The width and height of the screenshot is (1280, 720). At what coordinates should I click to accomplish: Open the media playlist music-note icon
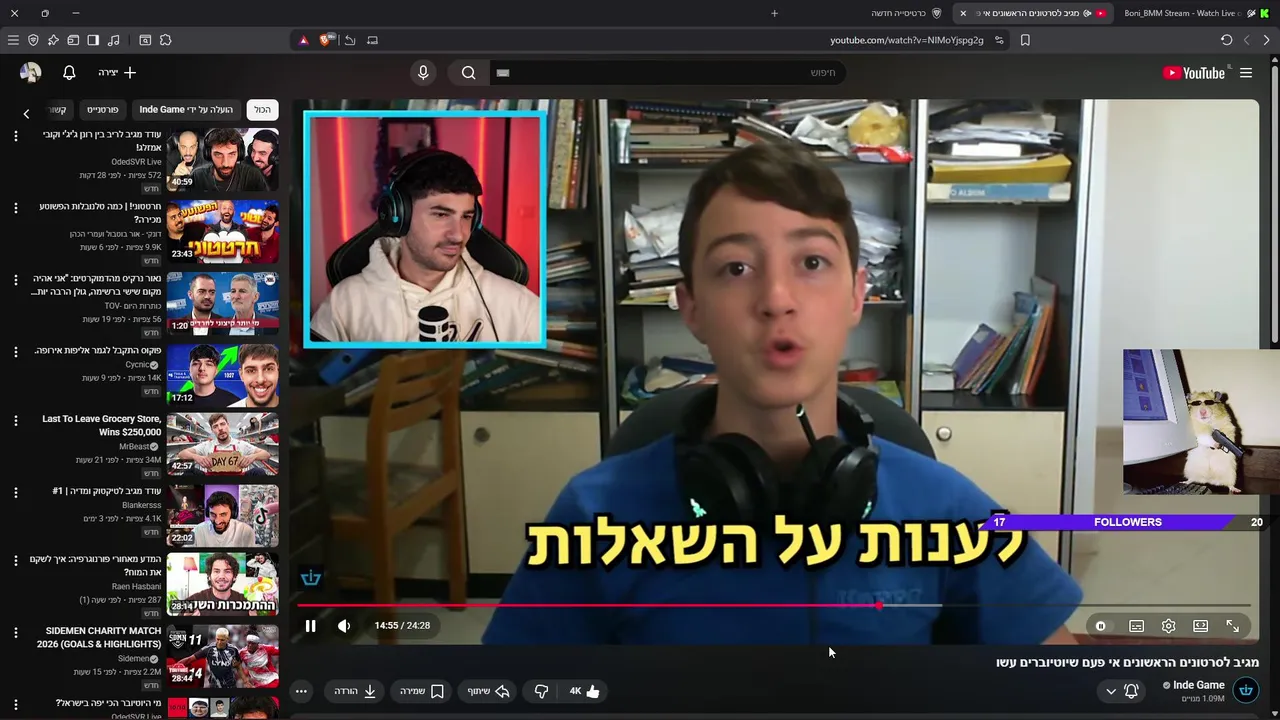(x=113, y=40)
